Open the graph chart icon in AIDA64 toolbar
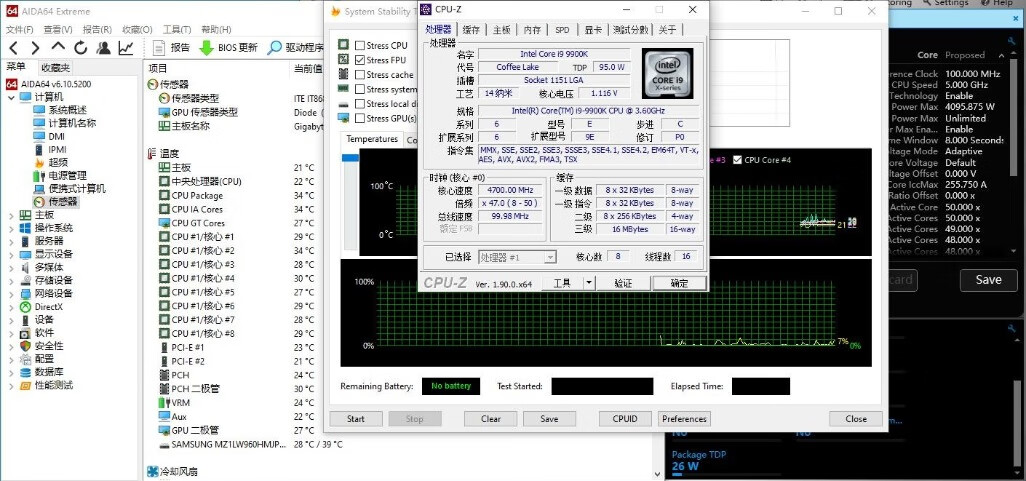Screen dimensions: 1026x481 pos(126,48)
